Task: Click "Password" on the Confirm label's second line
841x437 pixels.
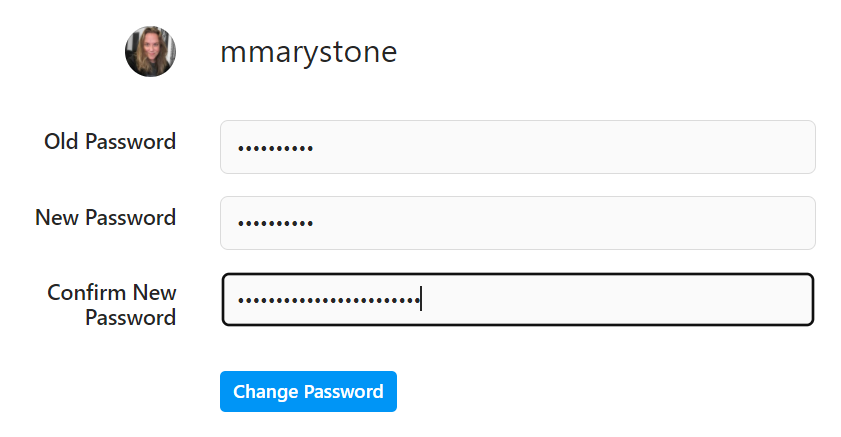Action: (x=131, y=318)
